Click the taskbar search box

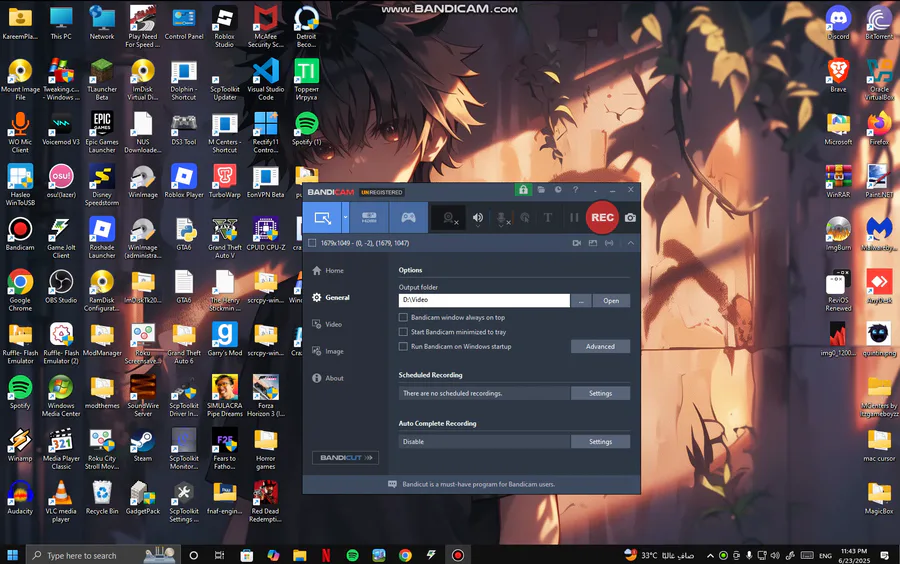click(x=103, y=555)
